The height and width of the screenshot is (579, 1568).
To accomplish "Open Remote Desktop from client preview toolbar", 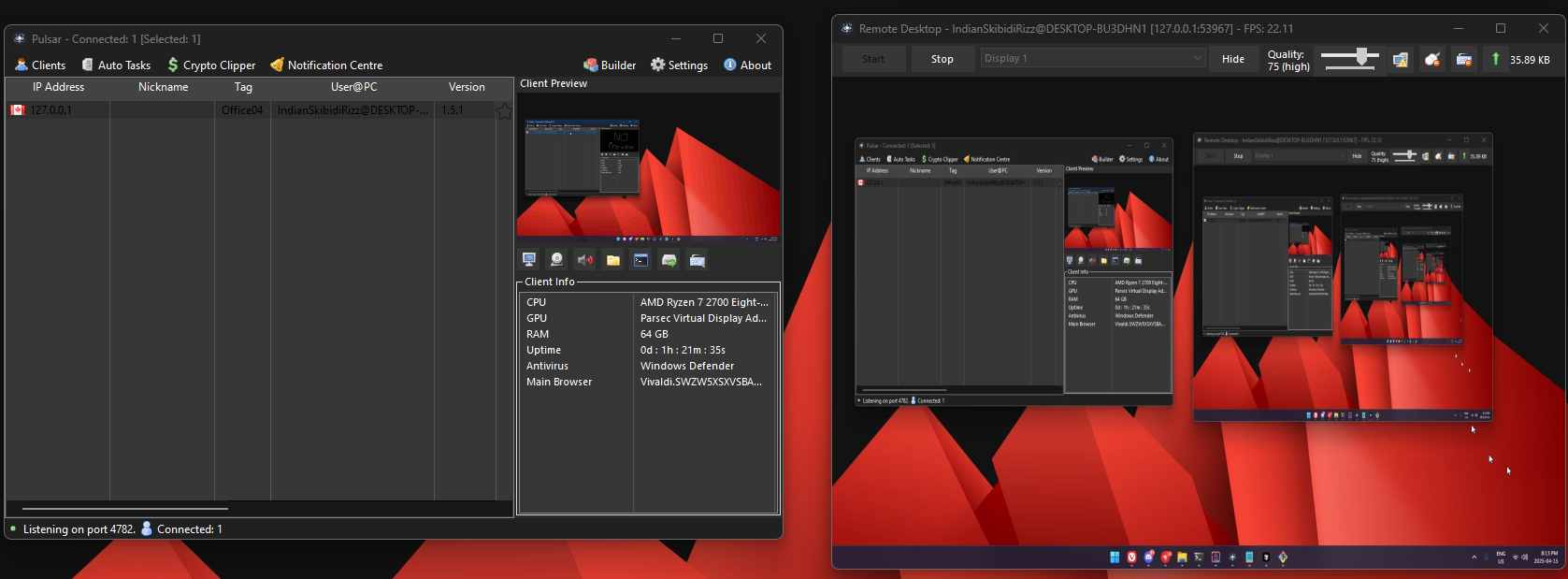I will [x=529, y=260].
